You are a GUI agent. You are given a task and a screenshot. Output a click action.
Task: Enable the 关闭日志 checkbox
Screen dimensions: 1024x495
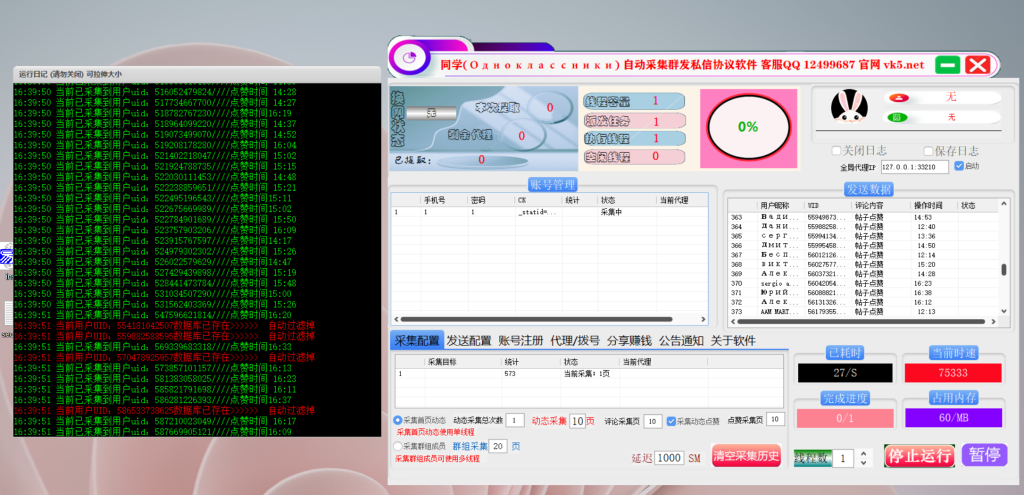838,151
